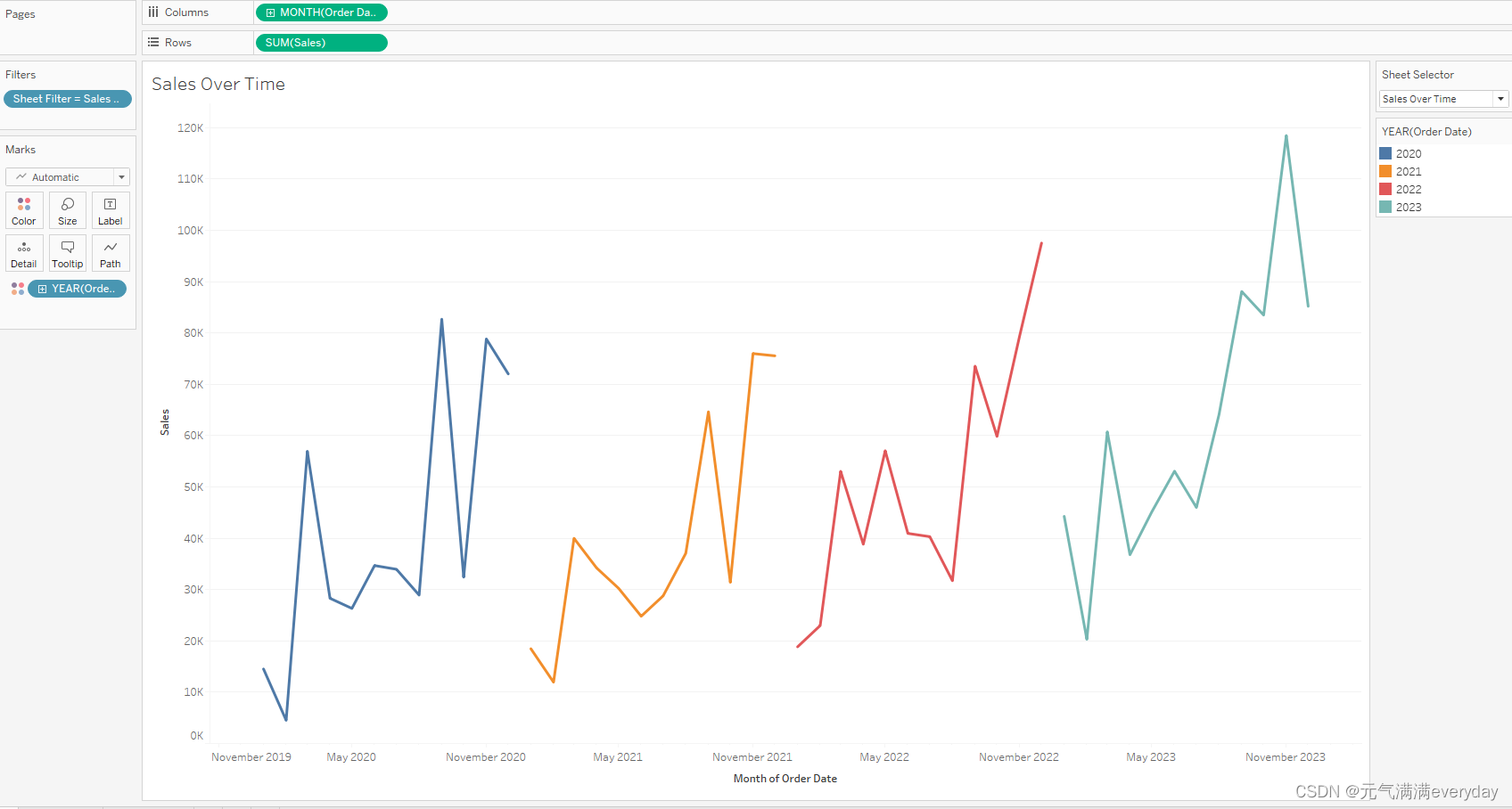The width and height of the screenshot is (1512, 809).
Task: Toggle the 2023 entry in the year legend
Action: point(1406,207)
